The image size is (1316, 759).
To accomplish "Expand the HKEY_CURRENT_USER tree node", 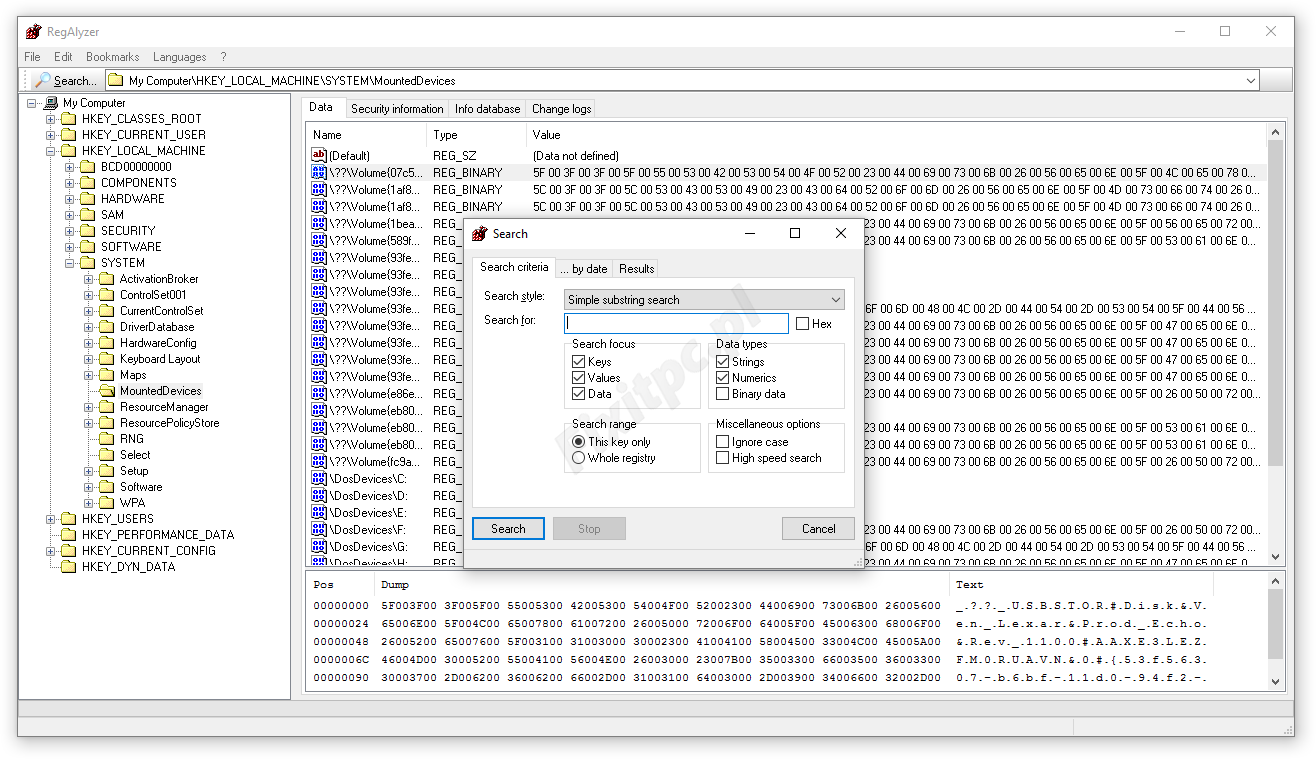I will tap(50, 135).
